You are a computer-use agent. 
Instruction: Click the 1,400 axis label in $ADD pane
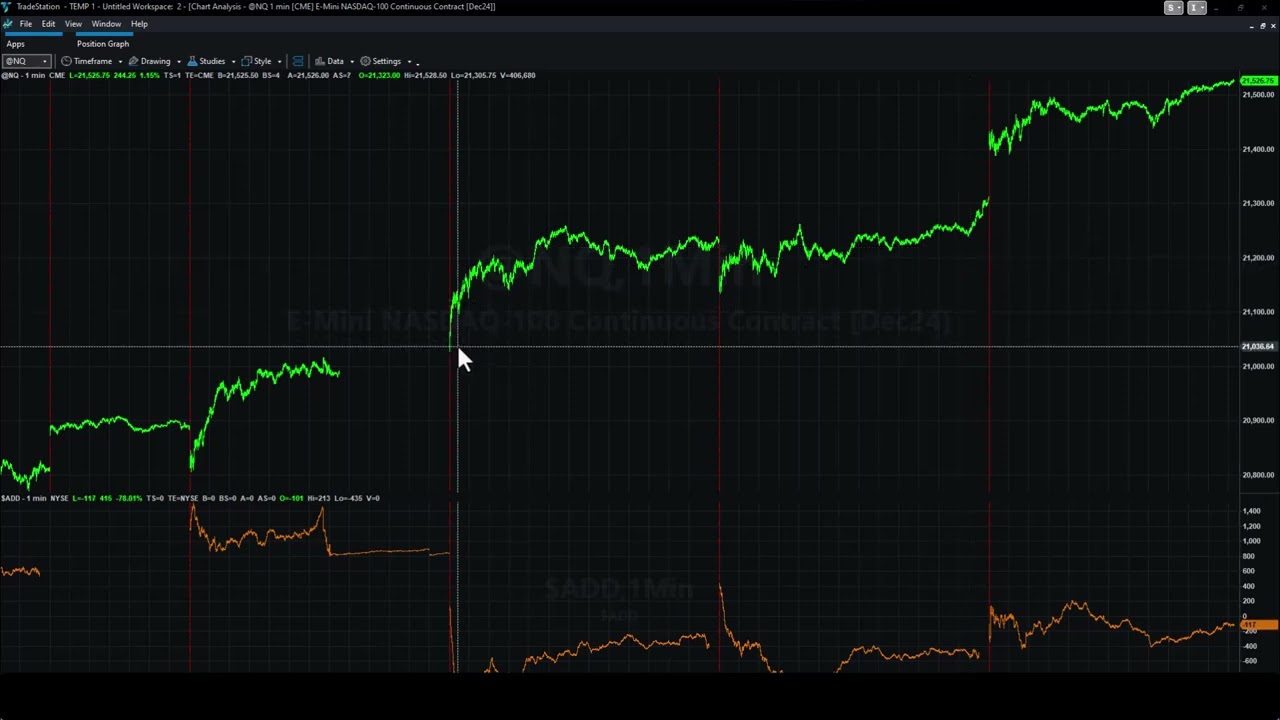coord(1251,511)
